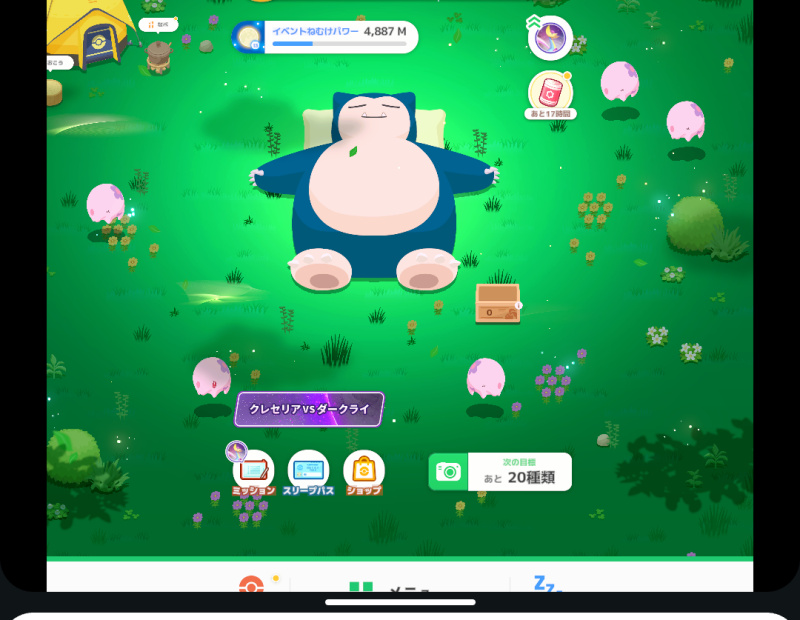Tap the speech bubble above the cooking pot
The width and height of the screenshot is (800, 620).
(x=158, y=24)
